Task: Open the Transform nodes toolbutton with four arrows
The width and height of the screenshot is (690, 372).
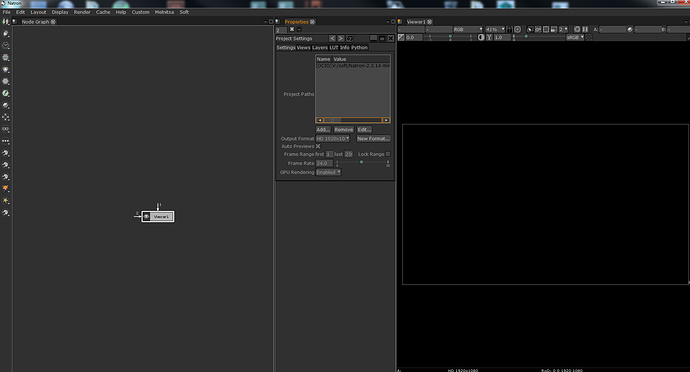Action: click(6, 117)
